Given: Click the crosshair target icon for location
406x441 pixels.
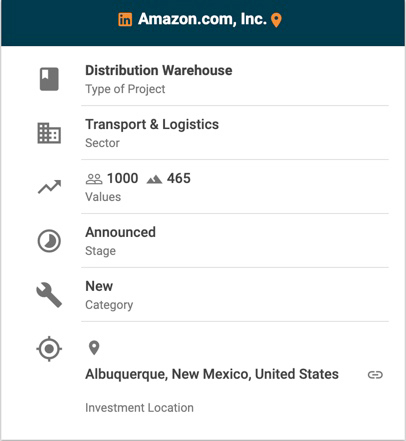Looking at the screenshot, I should tap(49, 349).
